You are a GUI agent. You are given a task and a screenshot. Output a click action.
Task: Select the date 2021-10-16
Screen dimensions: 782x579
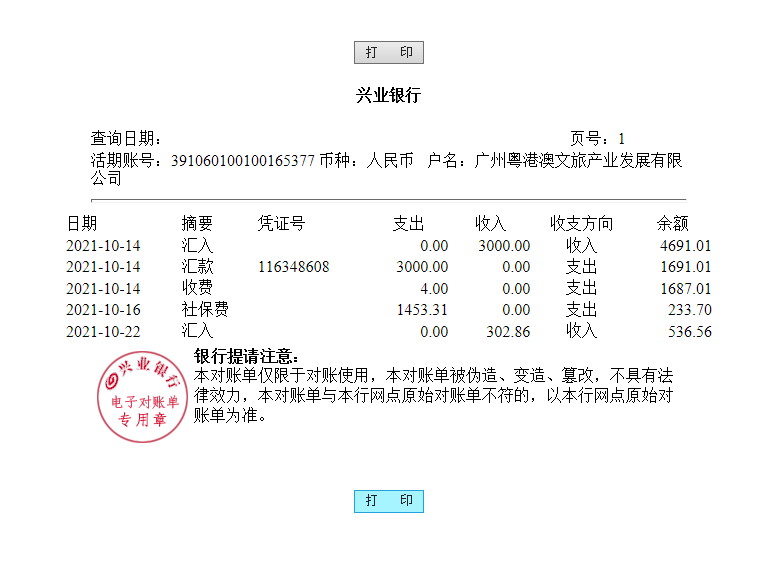[x=103, y=310]
